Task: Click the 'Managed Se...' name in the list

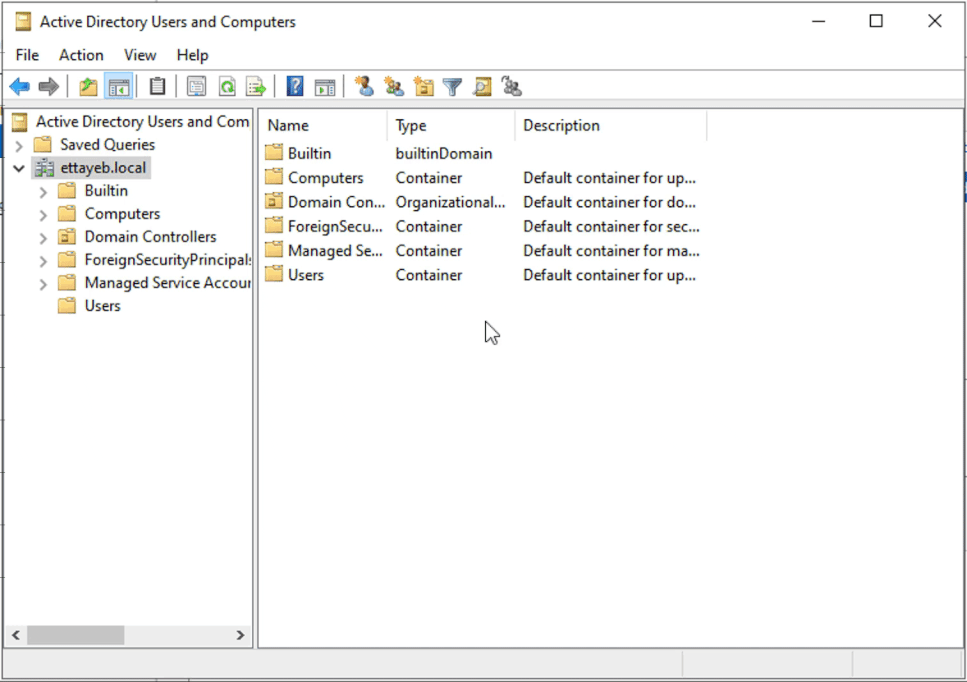Action: click(335, 250)
